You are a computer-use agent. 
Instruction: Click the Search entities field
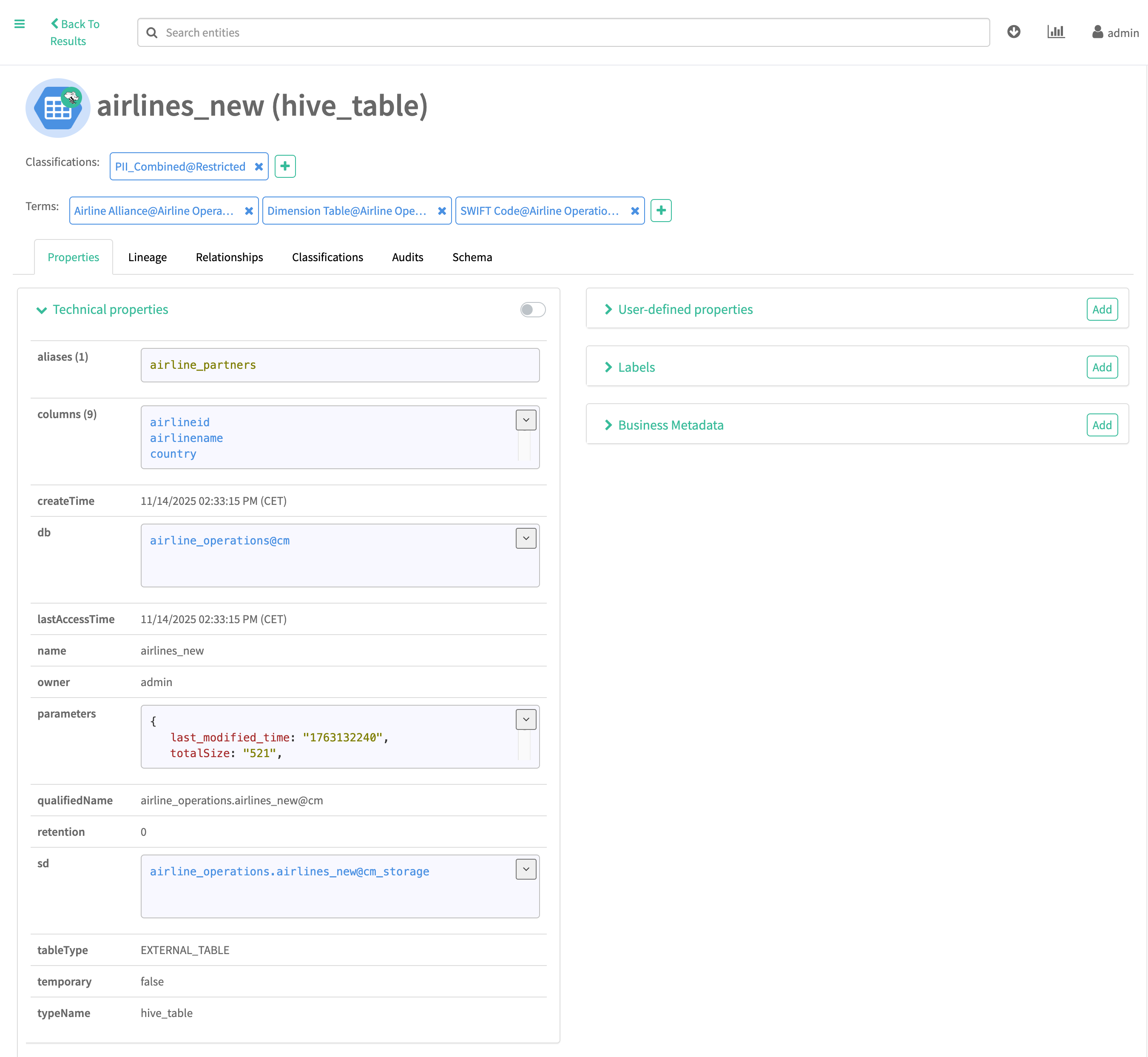563,33
